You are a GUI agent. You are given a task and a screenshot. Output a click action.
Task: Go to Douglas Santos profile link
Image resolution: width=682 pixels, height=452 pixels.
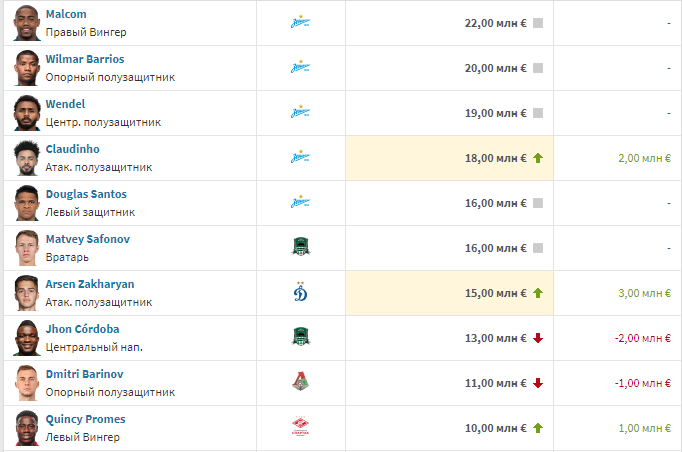pos(86,194)
